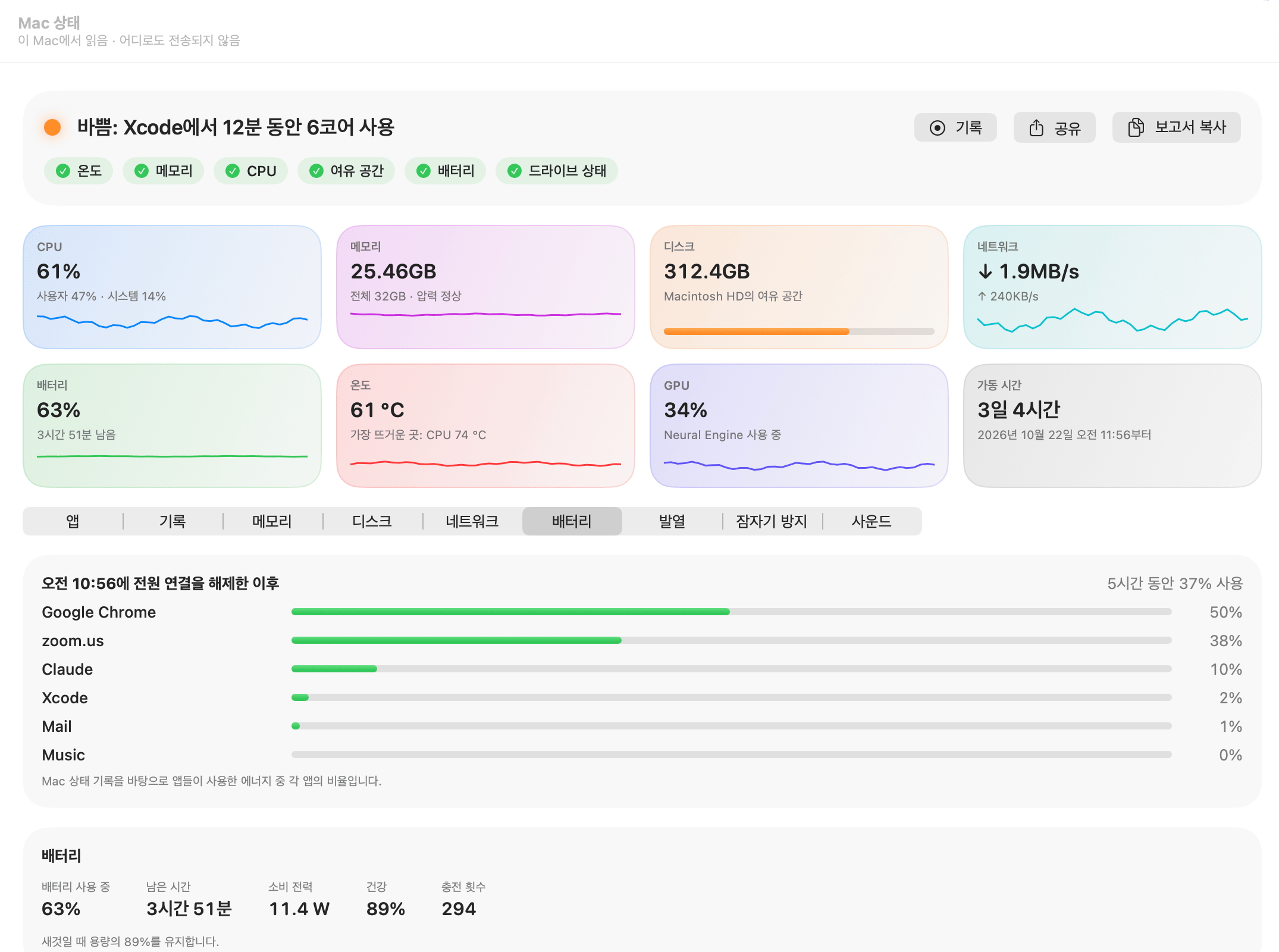Click the CPU usage line graph
Viewport: 1279px width, 952px height.
click(x=172, y=321)
